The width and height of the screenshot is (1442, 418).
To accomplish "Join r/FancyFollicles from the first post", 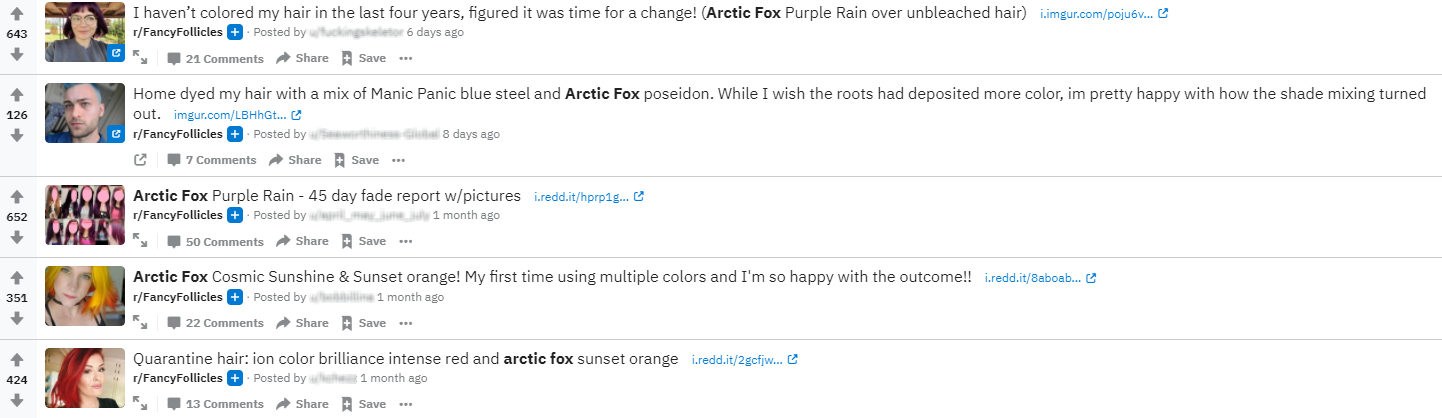I will [x=235, y=32].
